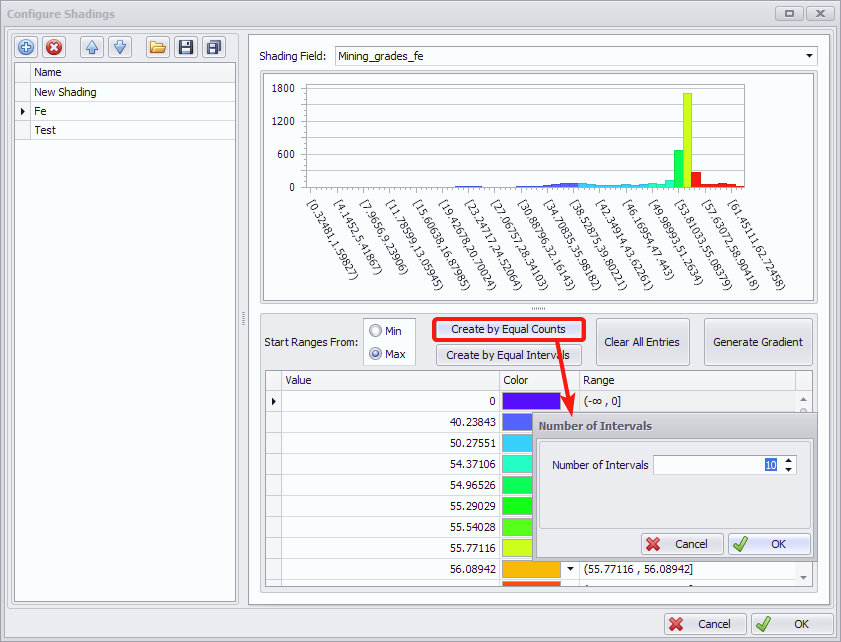Image resolution: width=841 pixels, height=642 pixels.
Task: Click the Number of Intervals input field
Action: click(712, 465)
